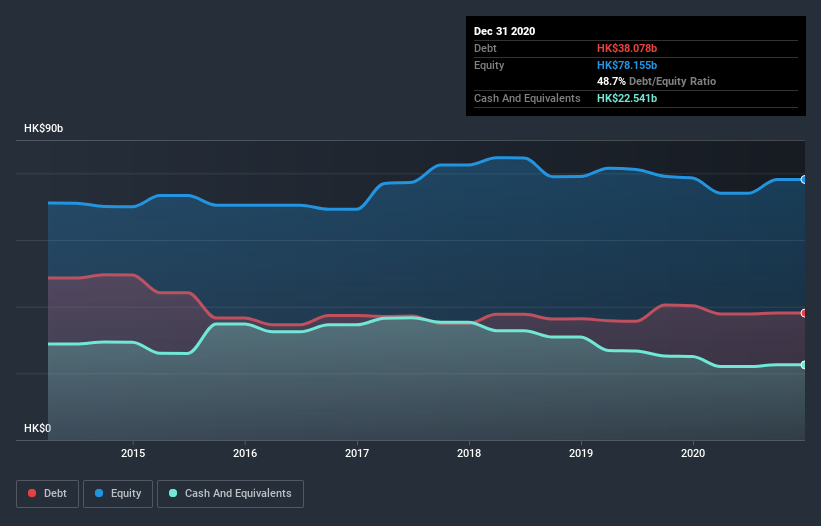
Task: Select the Equity end-point marker on chart
Action: [804, 180]
